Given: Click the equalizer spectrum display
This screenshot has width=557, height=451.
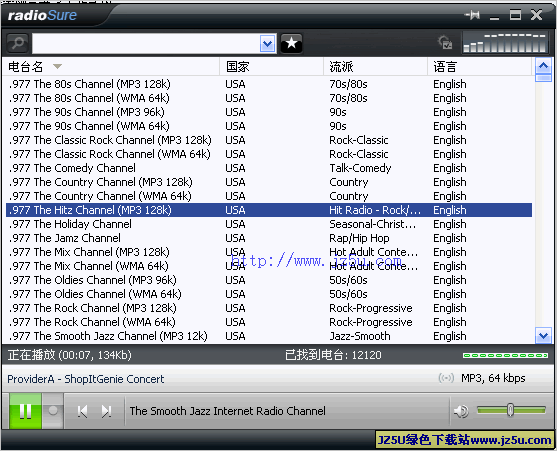Looking at the screenshot, I should point(505,43).
